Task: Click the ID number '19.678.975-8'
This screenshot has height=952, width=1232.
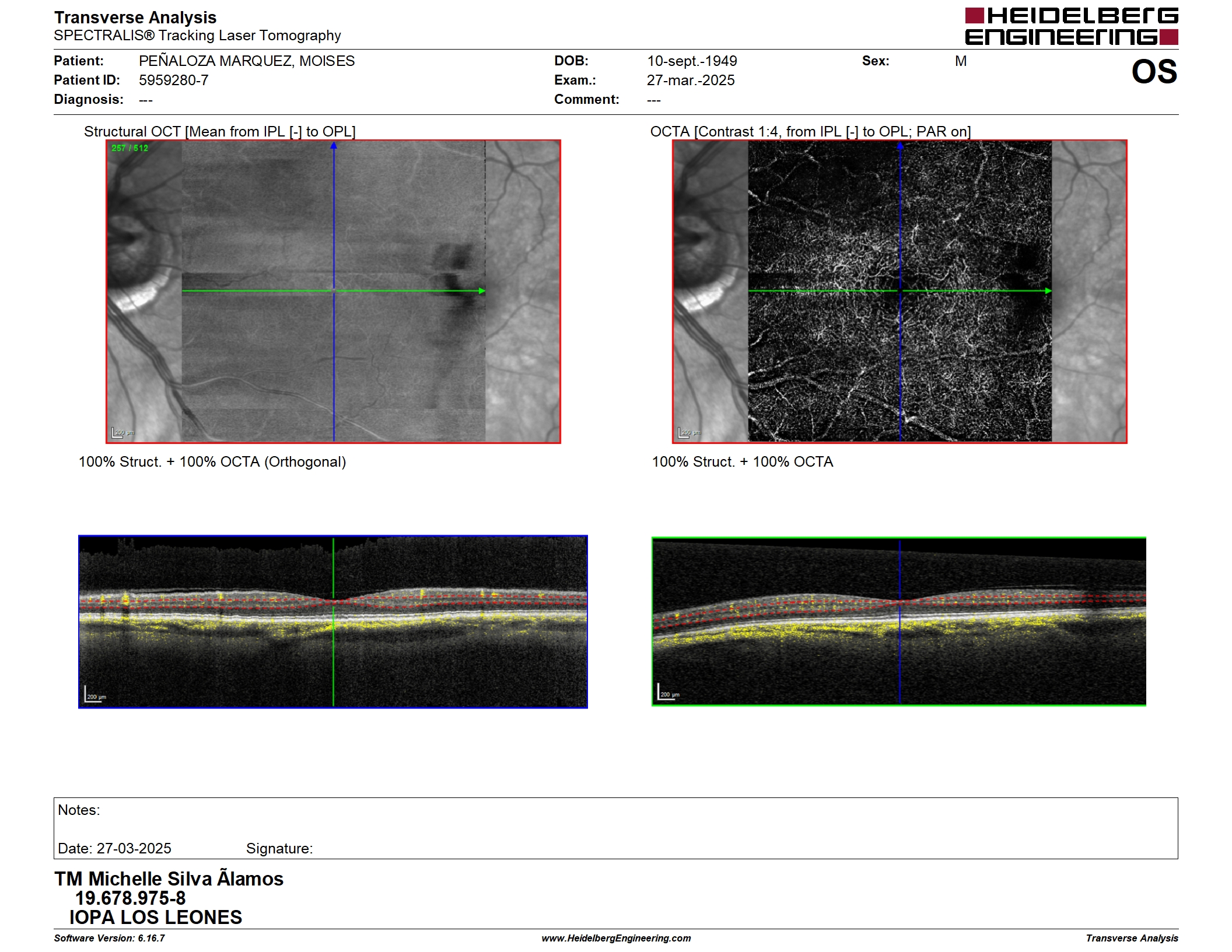Action: click(130, 898)
